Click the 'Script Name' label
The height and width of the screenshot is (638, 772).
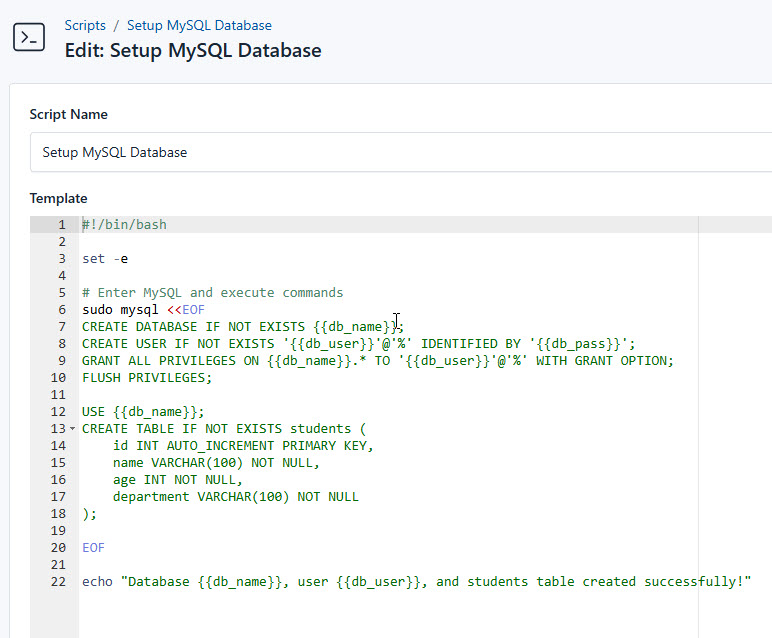pyautogui.click(x=68, y=114)
